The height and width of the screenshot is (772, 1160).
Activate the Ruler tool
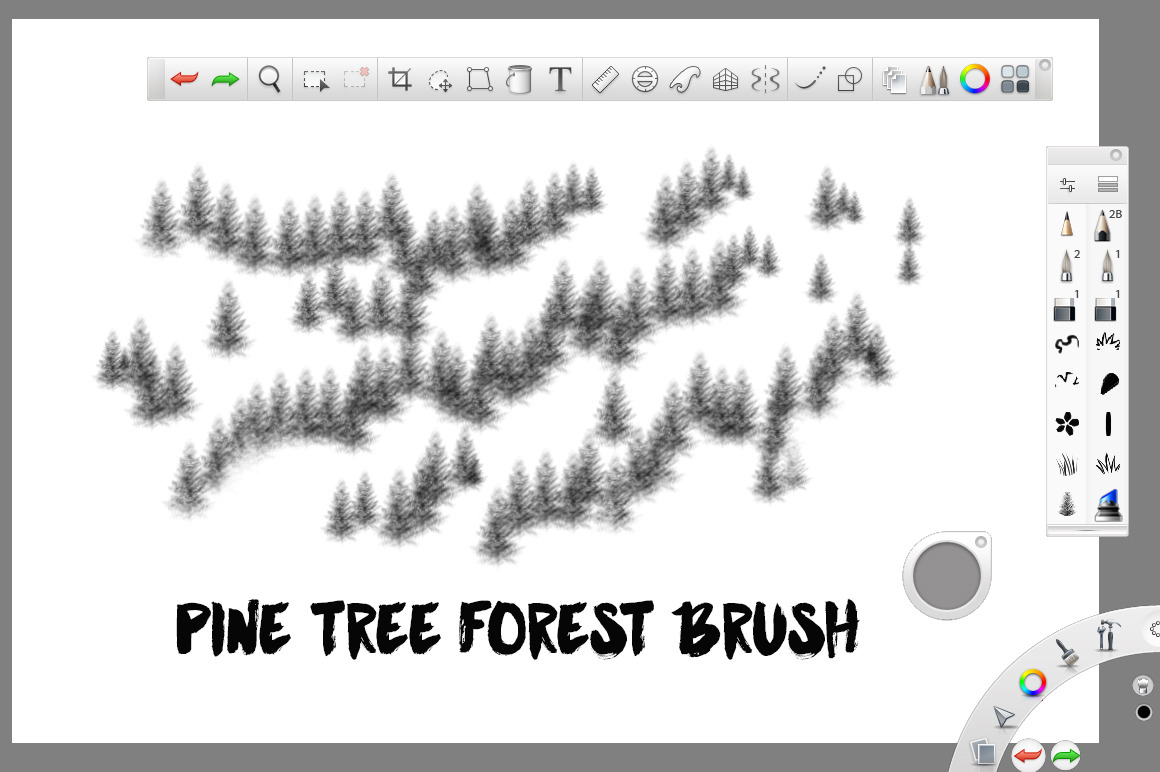(604, 79)
